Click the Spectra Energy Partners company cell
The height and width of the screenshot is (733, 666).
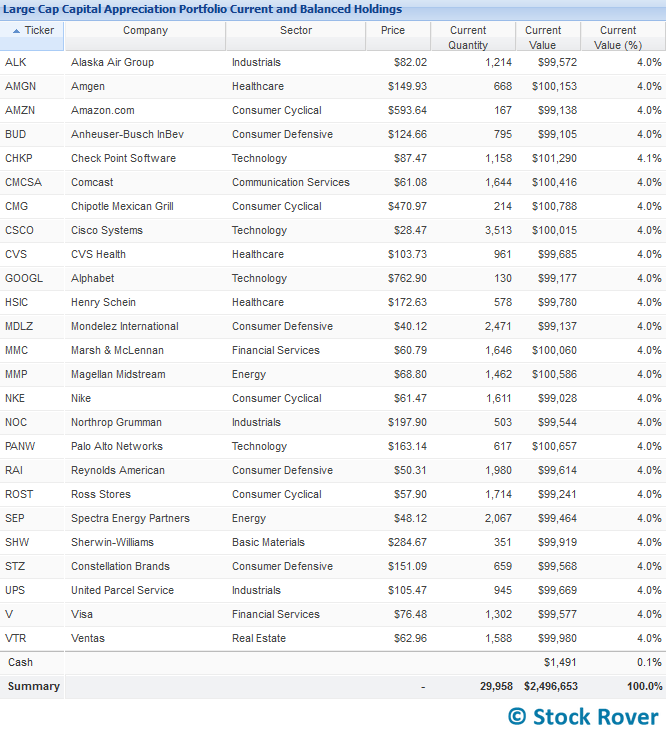130,518
